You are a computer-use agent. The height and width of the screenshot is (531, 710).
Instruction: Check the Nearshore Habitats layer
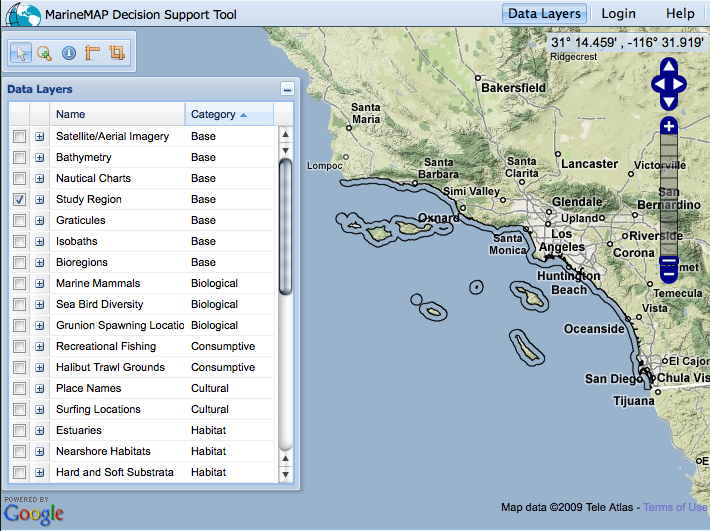pos(19,451)
